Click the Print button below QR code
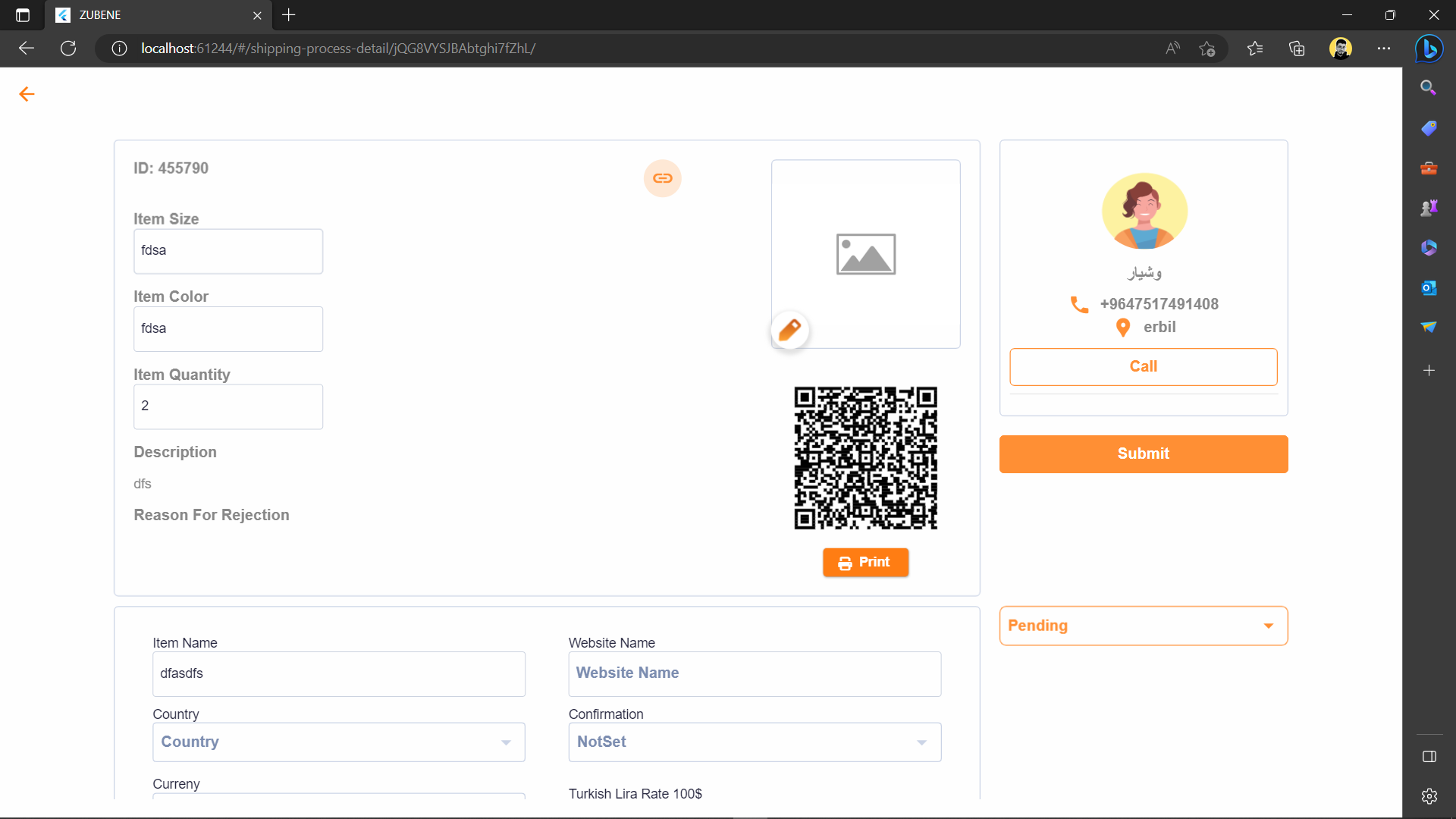Screen dimensions: 1456x819 tap(864, 563)
